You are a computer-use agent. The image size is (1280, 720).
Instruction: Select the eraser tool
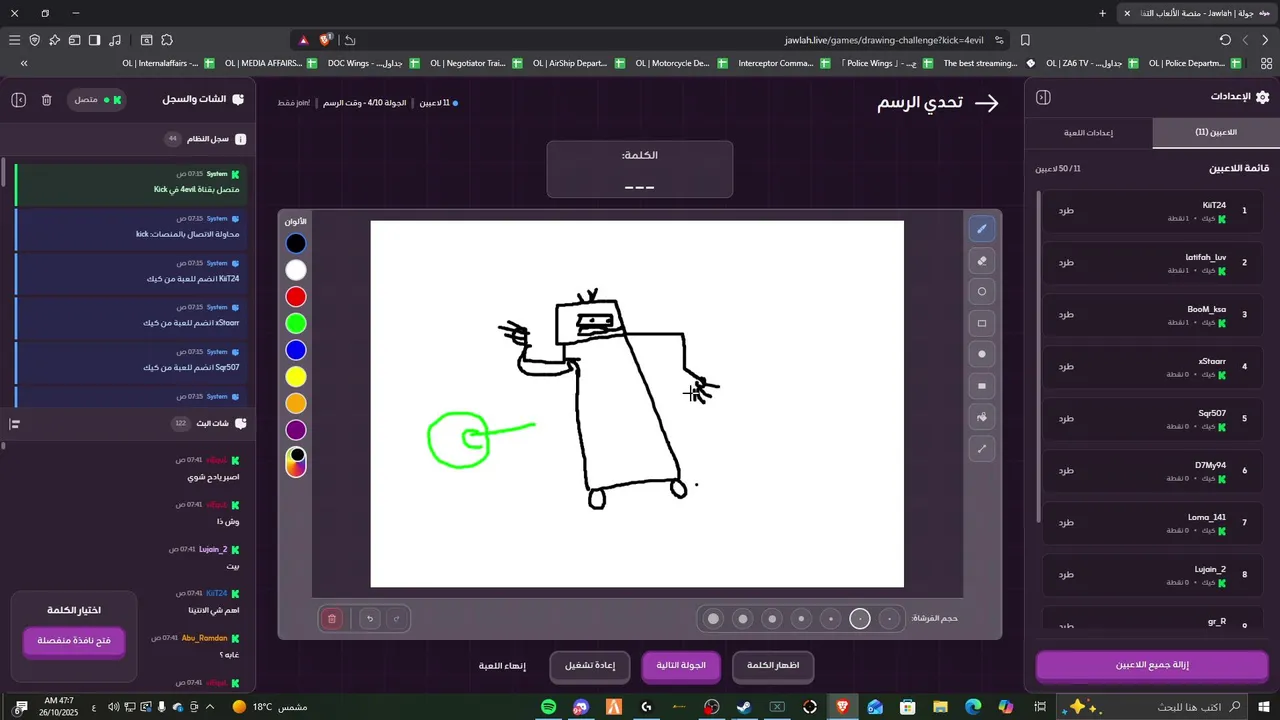982,261
